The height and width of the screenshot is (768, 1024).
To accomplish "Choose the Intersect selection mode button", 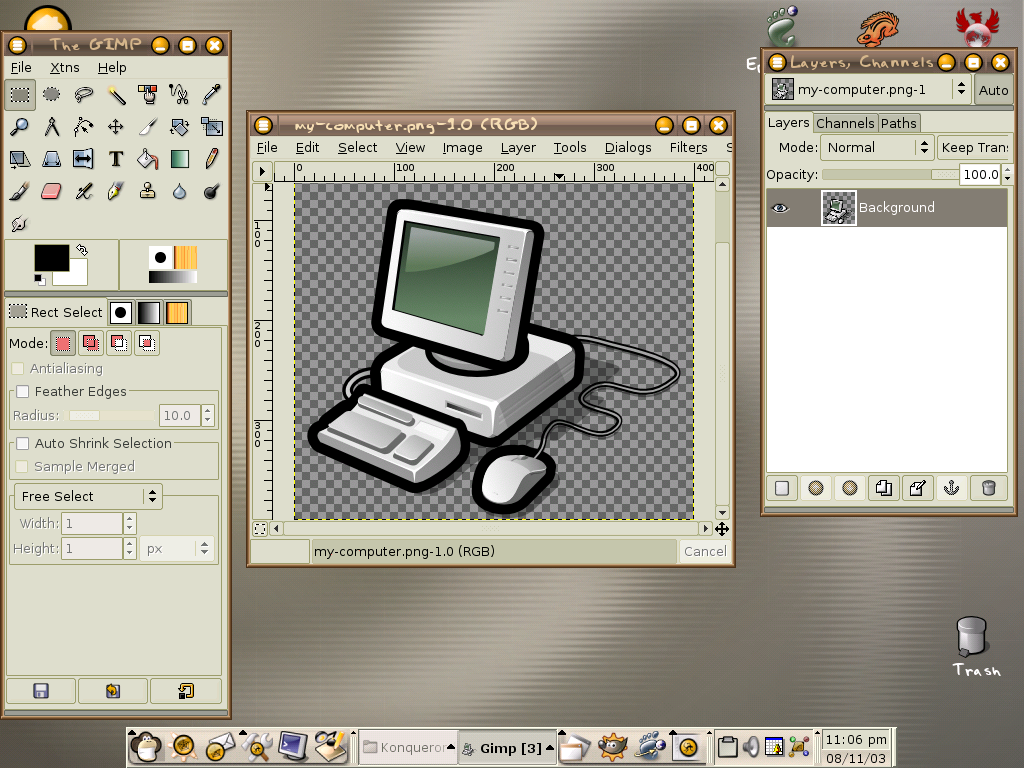I will 147,344.
